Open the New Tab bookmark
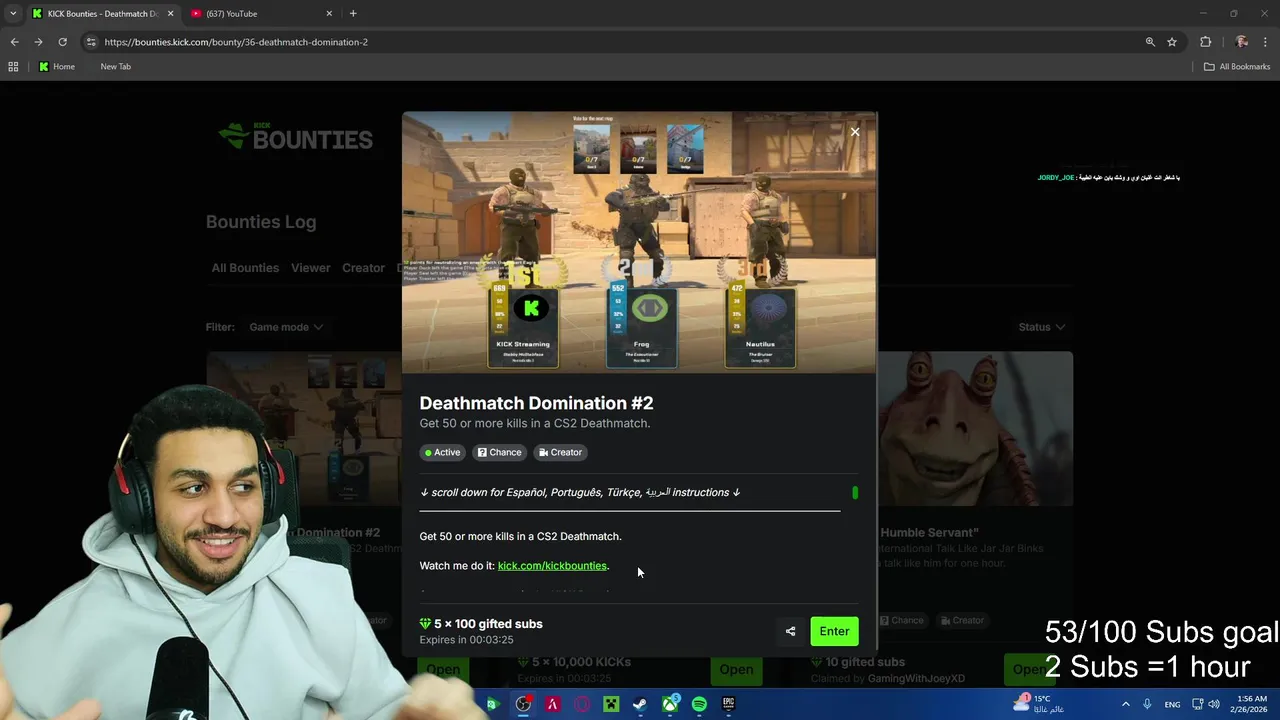Screen dimensions: 1280x720 click(115, 67)
